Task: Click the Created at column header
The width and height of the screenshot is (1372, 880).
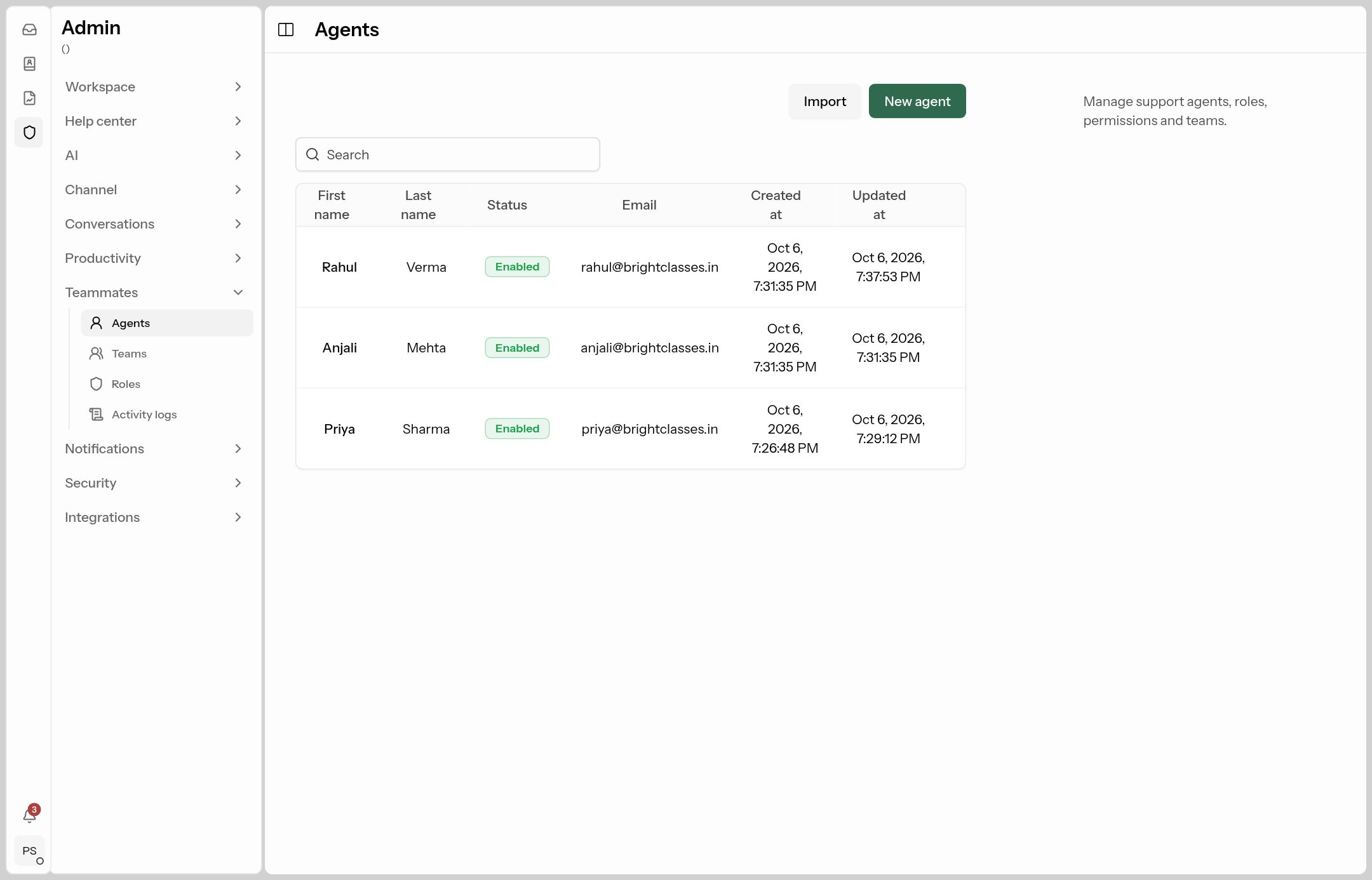Action: click(776, 205)
